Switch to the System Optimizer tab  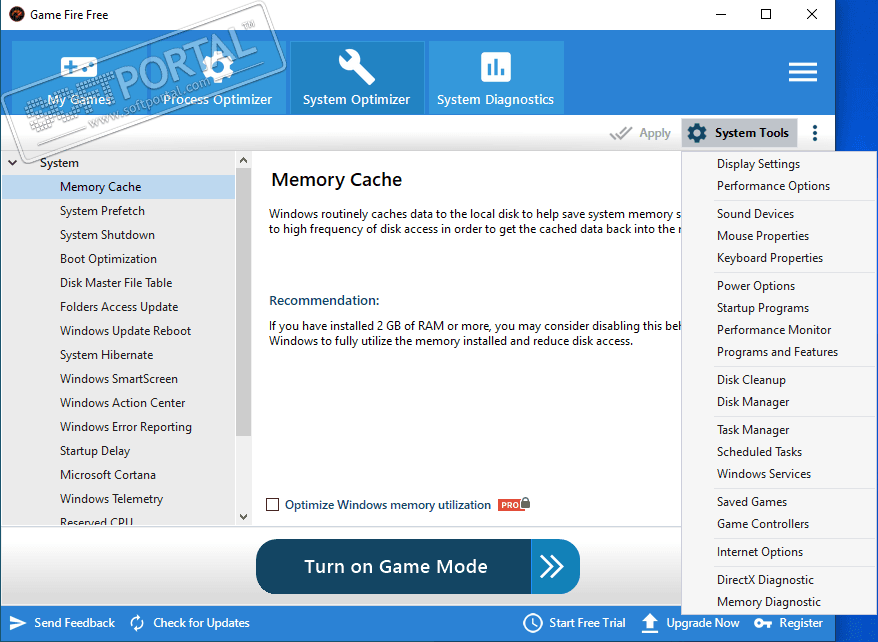(x=357, y=78)
